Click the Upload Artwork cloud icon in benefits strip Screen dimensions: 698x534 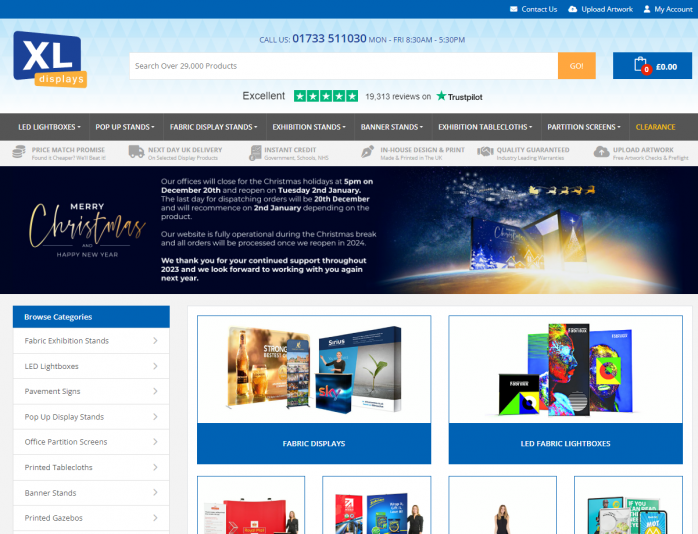coord(601,152)
